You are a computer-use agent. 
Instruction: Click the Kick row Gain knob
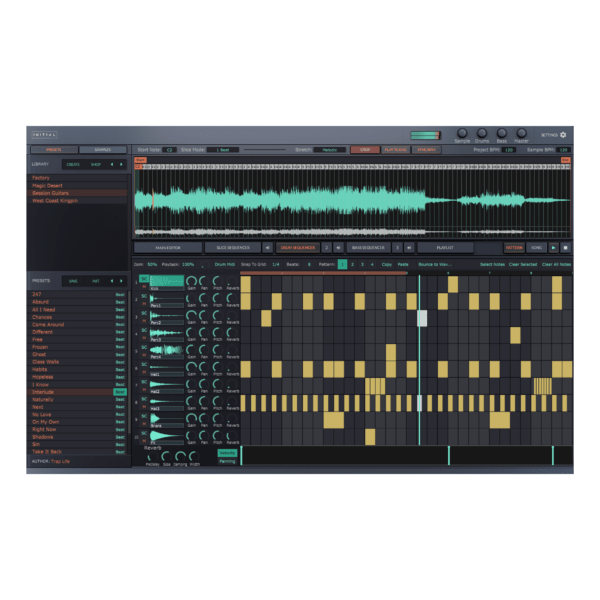point(191,281)
